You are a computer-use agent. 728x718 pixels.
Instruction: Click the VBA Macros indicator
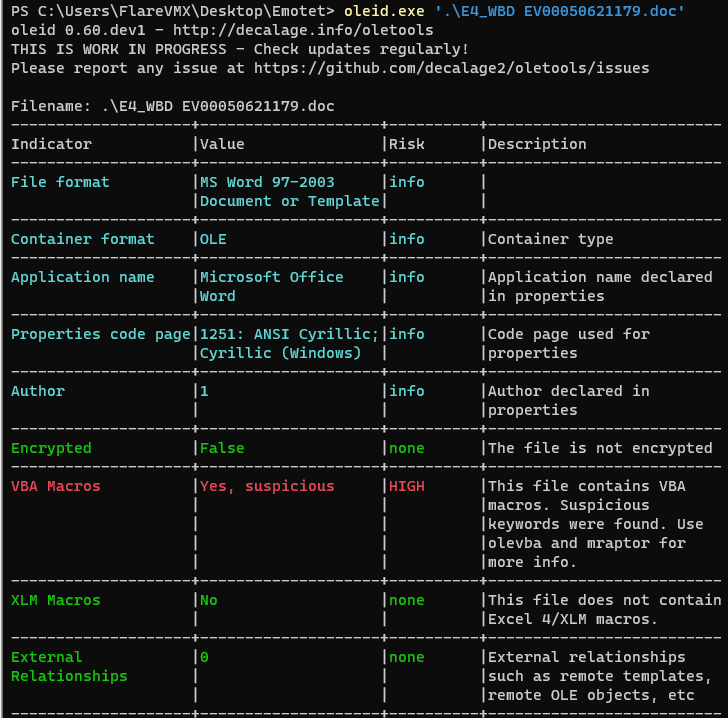click(x=56, y=486)
